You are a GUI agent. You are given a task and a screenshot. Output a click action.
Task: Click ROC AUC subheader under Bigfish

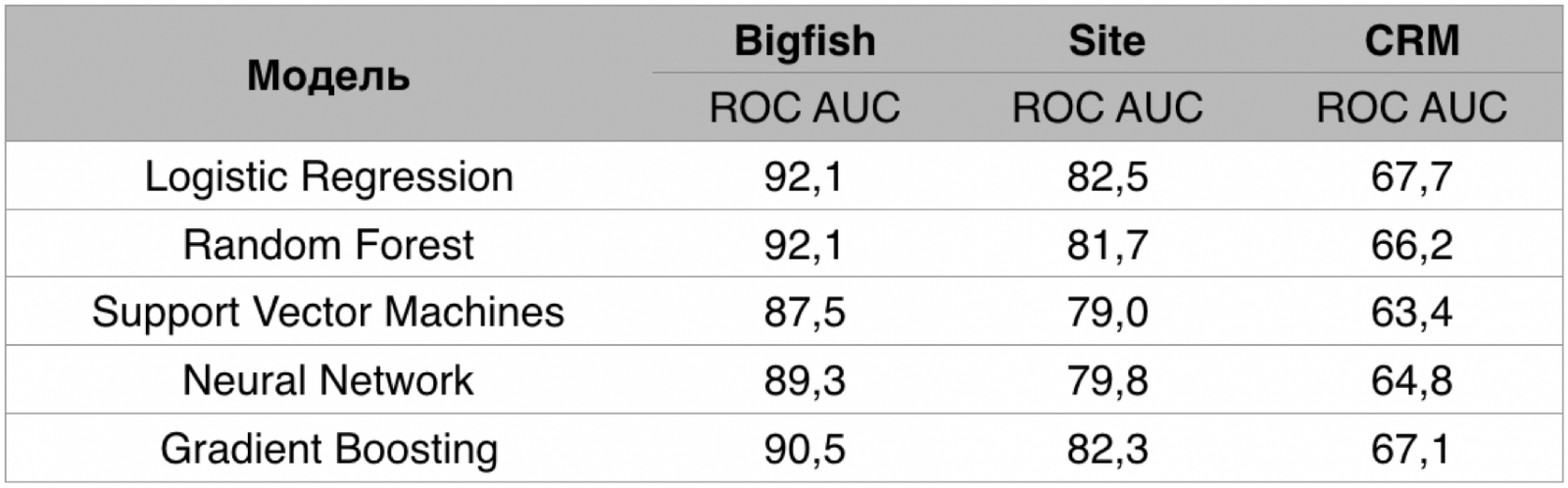coord(805,108)
